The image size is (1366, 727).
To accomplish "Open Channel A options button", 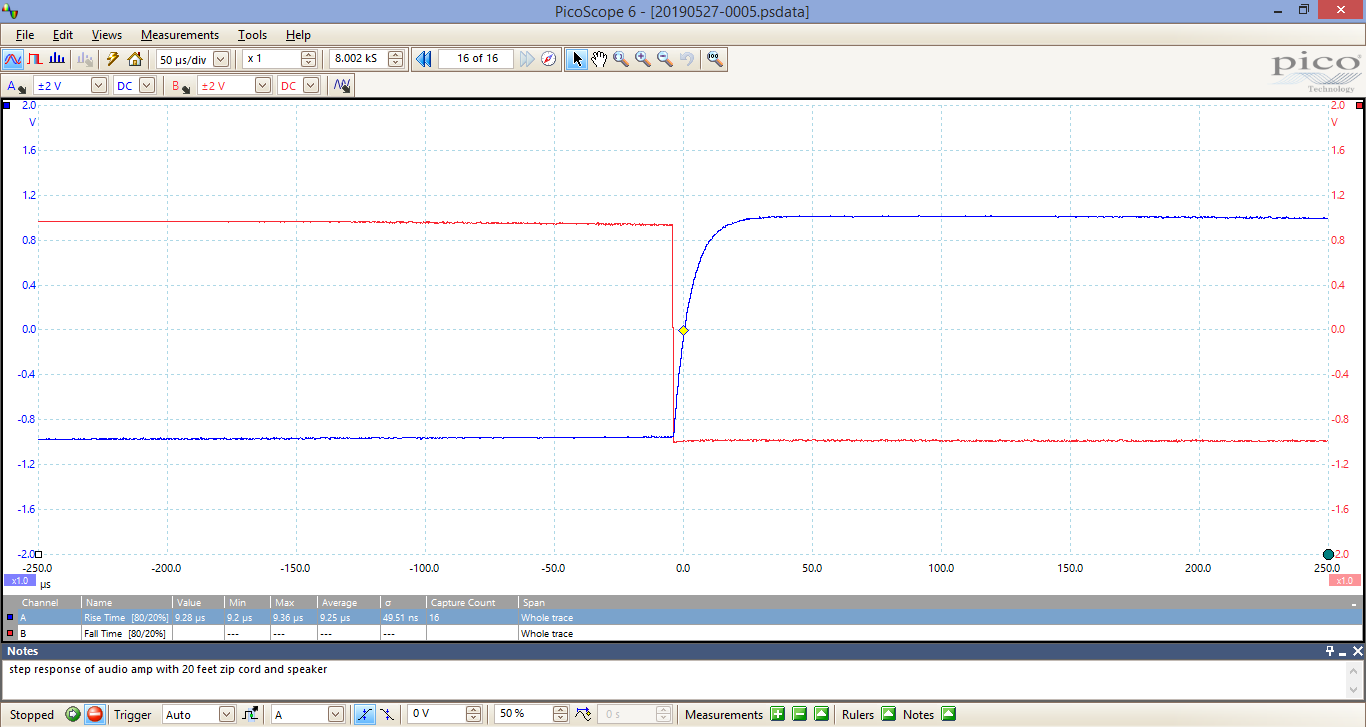I will [16, 86].
